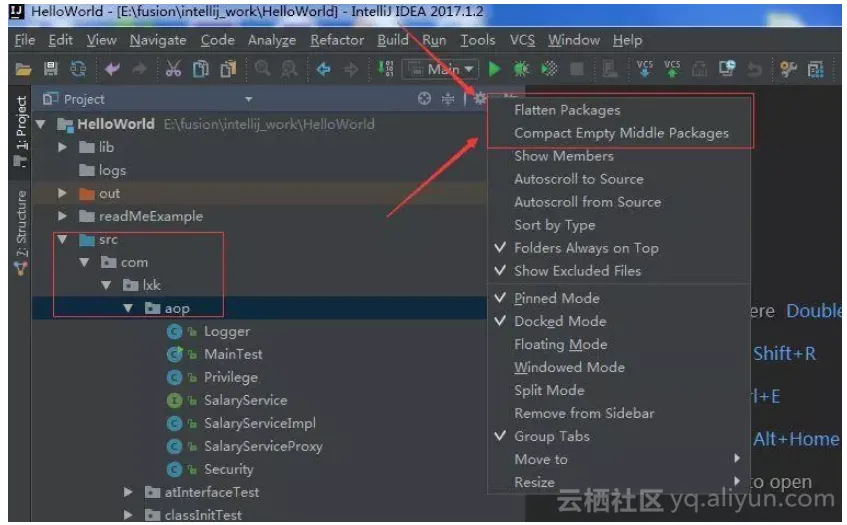Click the Find magnifier icon
The height and width of the screenshot is (525, 847).
pyautogui.click(x=263, y=68)
